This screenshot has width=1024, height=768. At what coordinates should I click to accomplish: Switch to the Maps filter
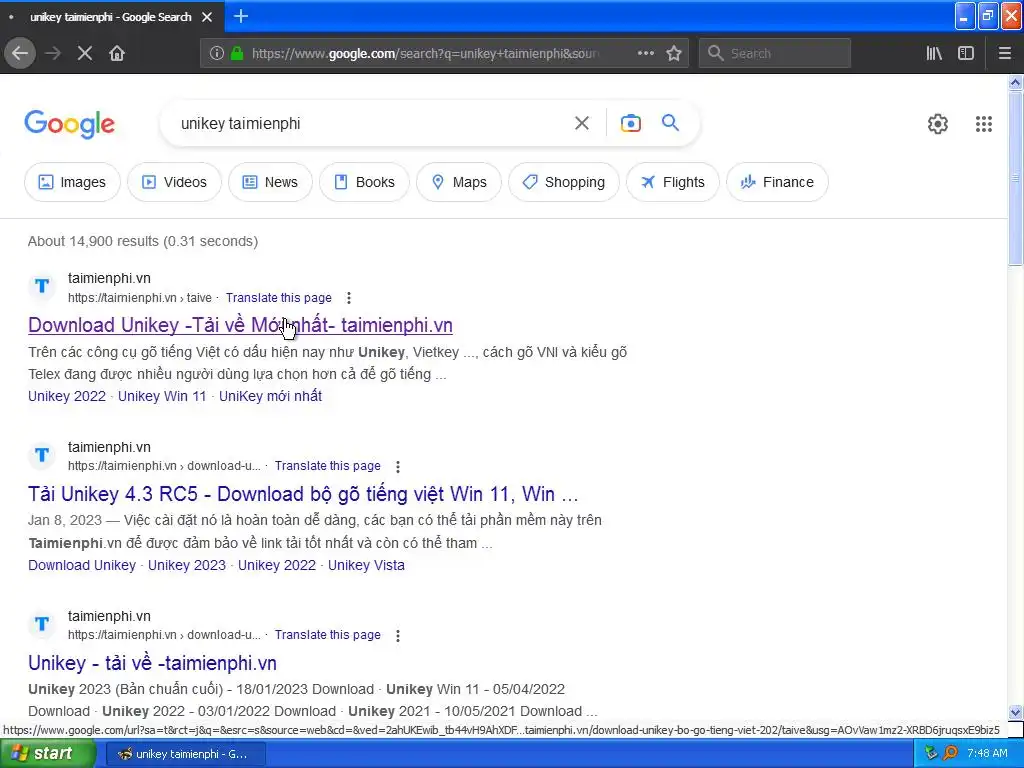[459, 182]
